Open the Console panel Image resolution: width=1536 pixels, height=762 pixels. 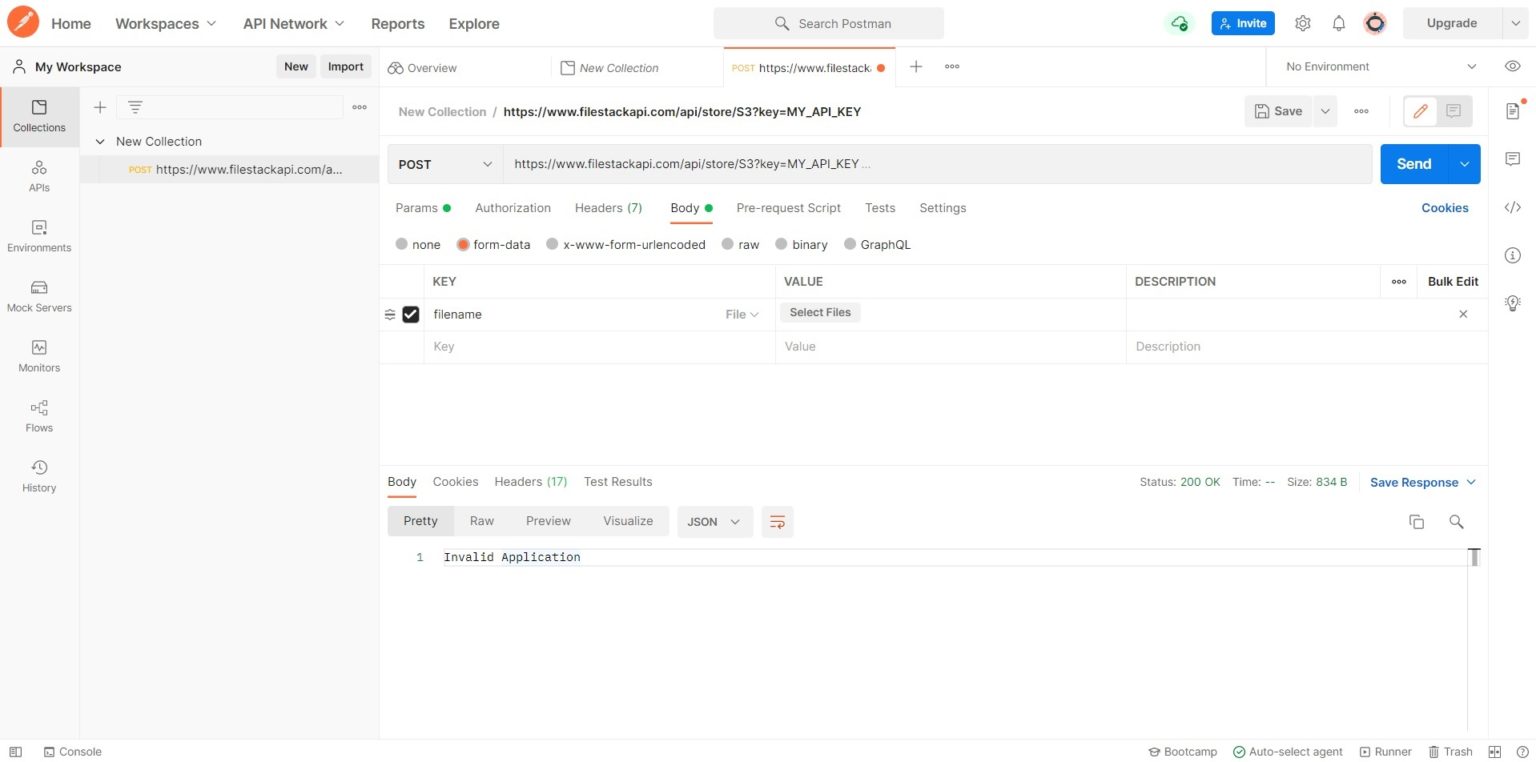point(72,751)
